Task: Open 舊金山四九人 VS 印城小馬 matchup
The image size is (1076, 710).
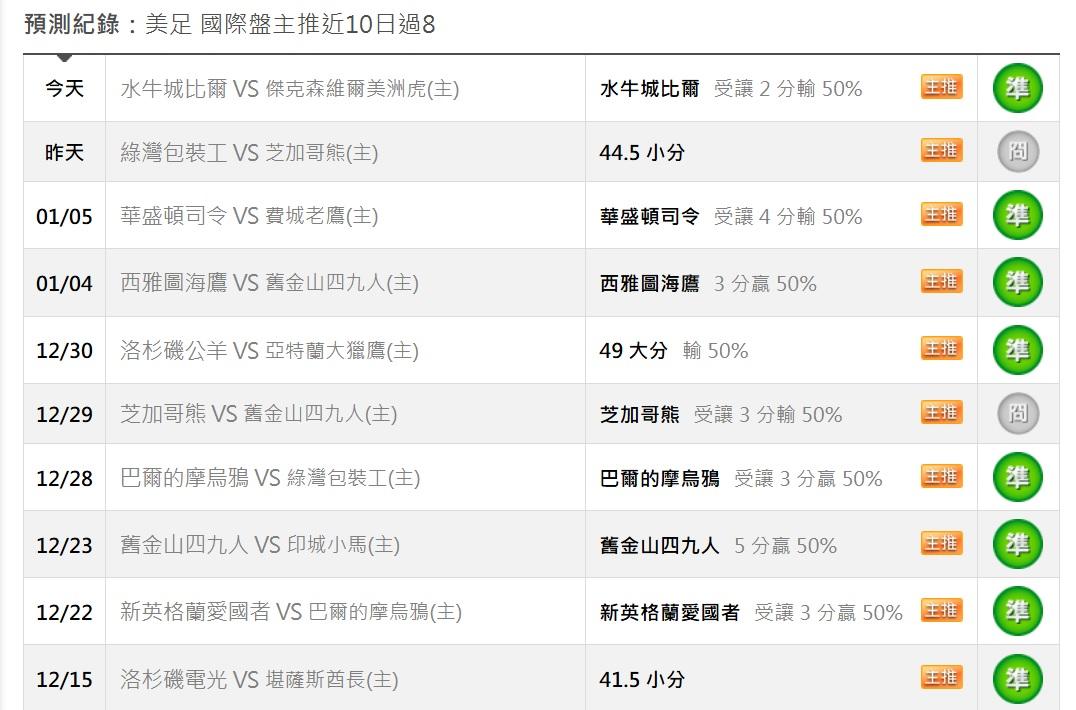Action: coord(259,546)
